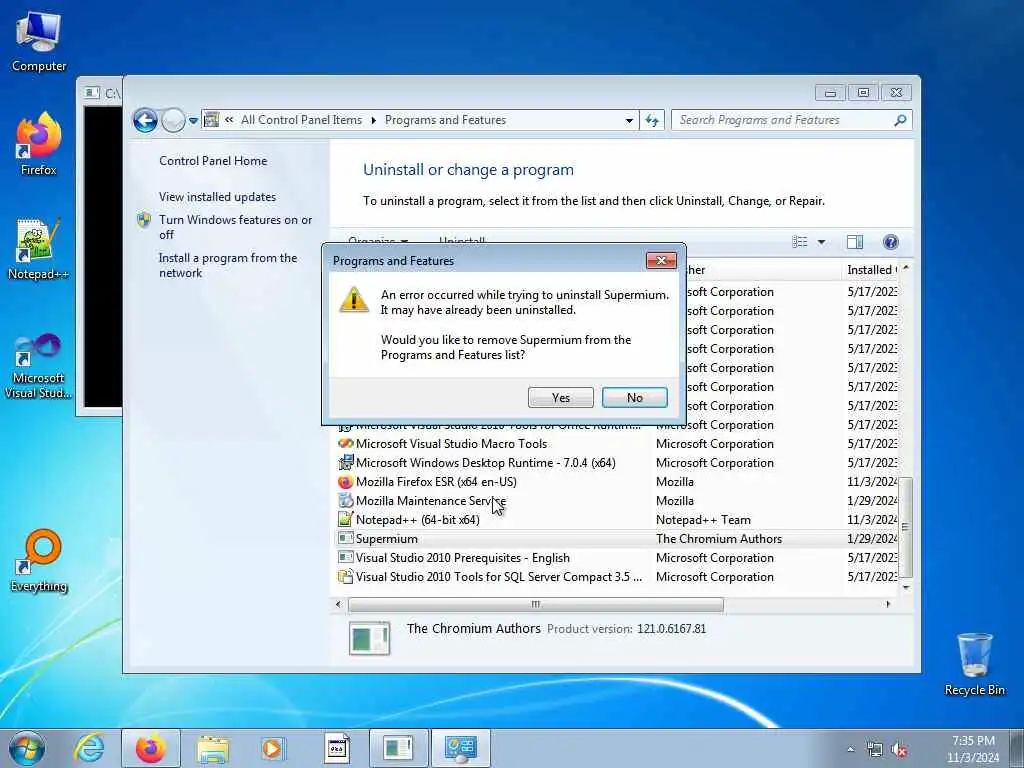Click the Firefox desktop shortcut
1024x768 pixels.
[x=39, y=144]
